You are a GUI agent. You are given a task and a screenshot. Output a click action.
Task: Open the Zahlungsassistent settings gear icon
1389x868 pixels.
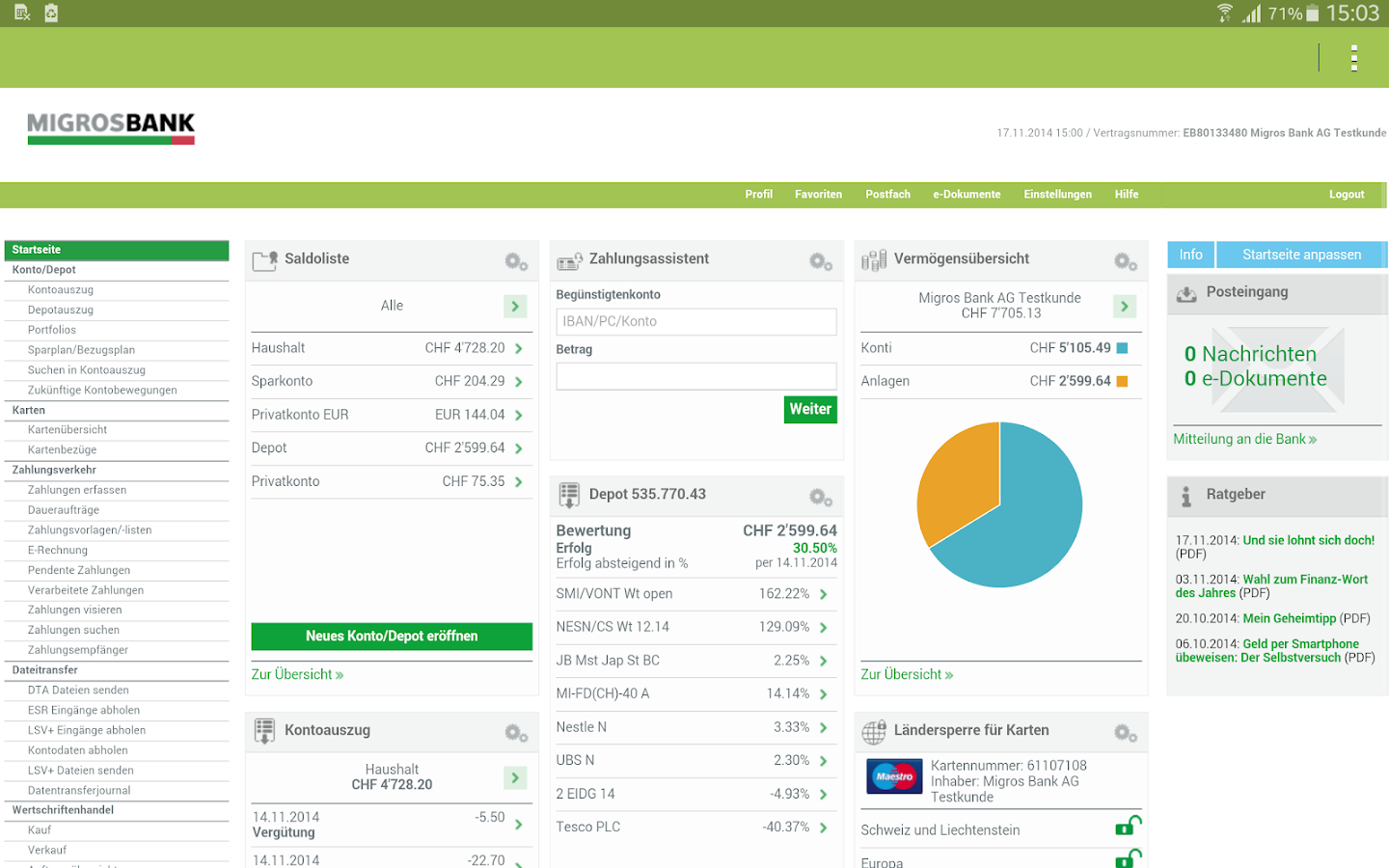(821, 261)
